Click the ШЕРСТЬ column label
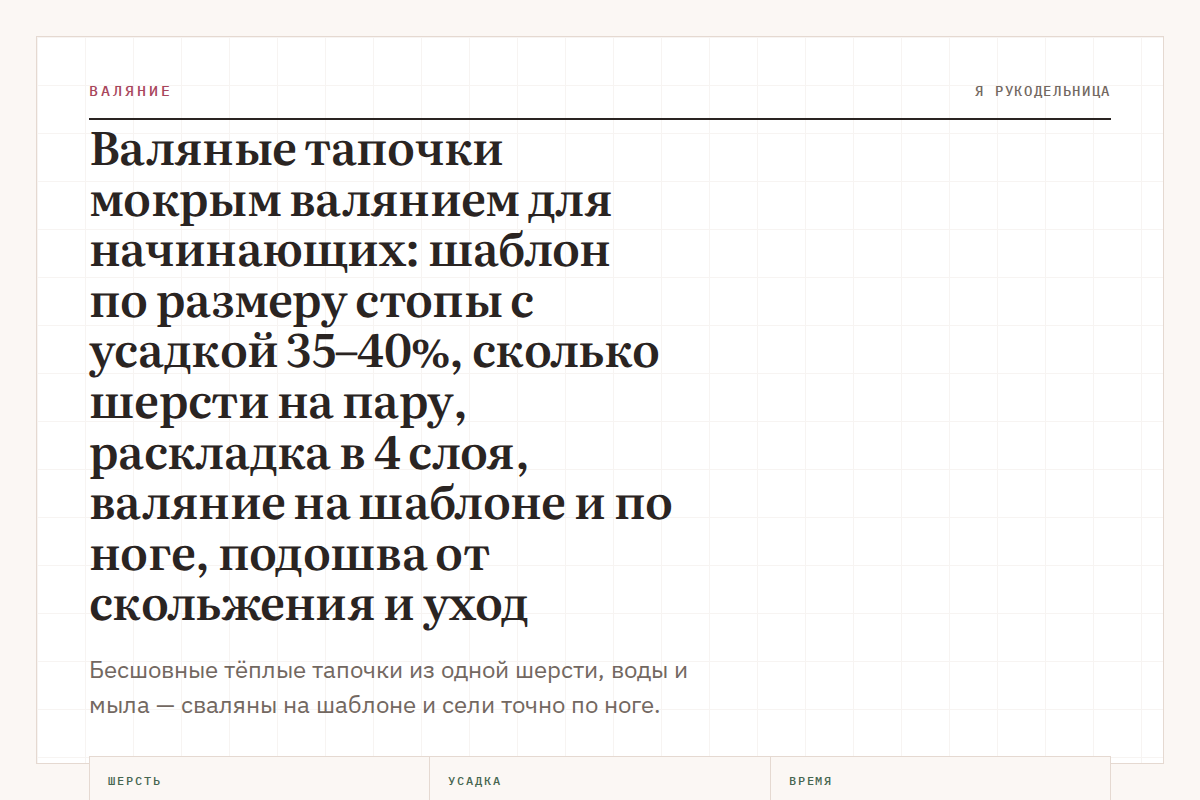 point(134,782)
